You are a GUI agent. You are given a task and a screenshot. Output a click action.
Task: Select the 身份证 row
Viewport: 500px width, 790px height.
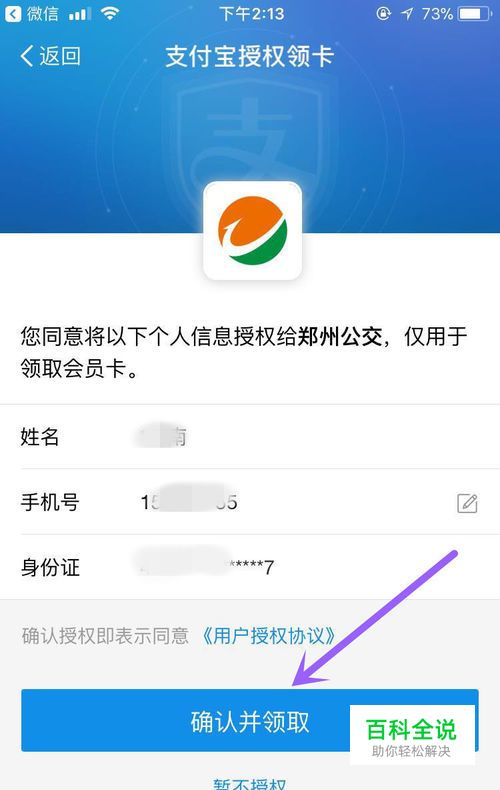(250, 567)
